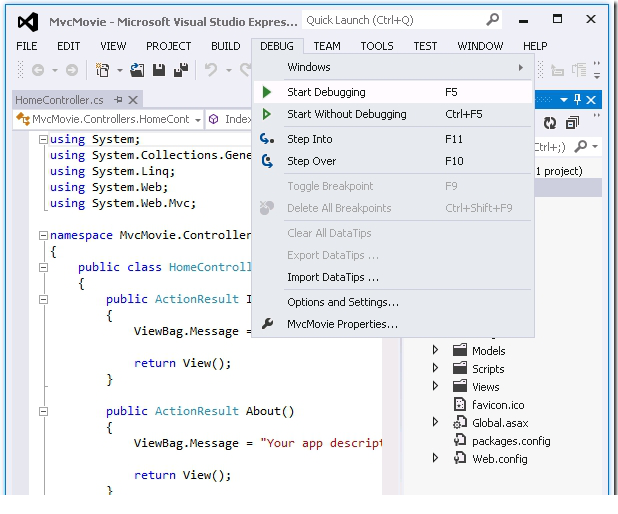This screenshot has height=514, width=618.
Task: Click the New Project toolbar icon
Action: point(102,70)
